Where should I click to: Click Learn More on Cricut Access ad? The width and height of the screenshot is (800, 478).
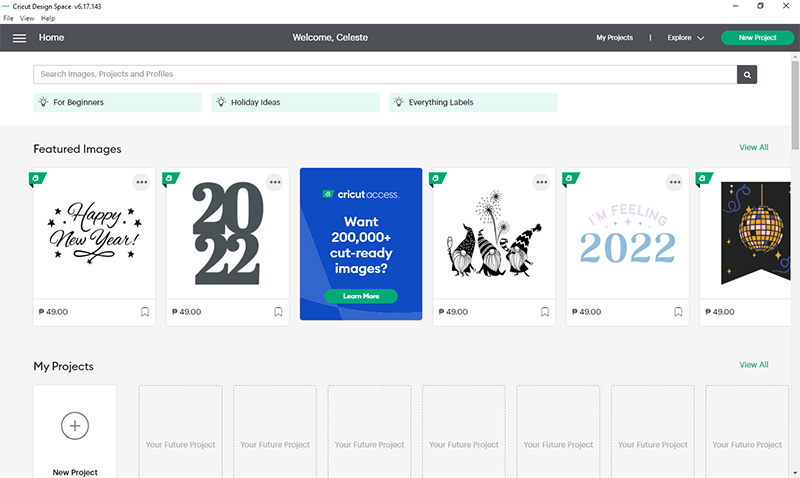(x=361, y=296)
